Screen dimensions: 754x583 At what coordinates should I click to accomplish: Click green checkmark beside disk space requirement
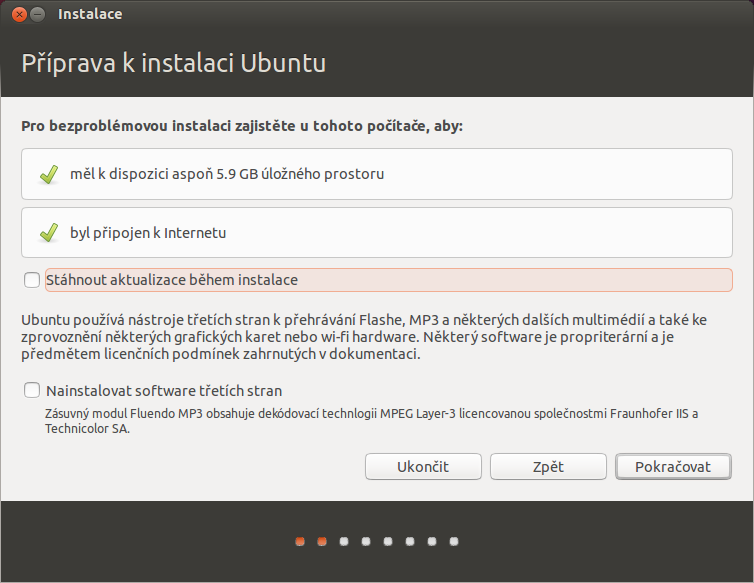point(49,174)
